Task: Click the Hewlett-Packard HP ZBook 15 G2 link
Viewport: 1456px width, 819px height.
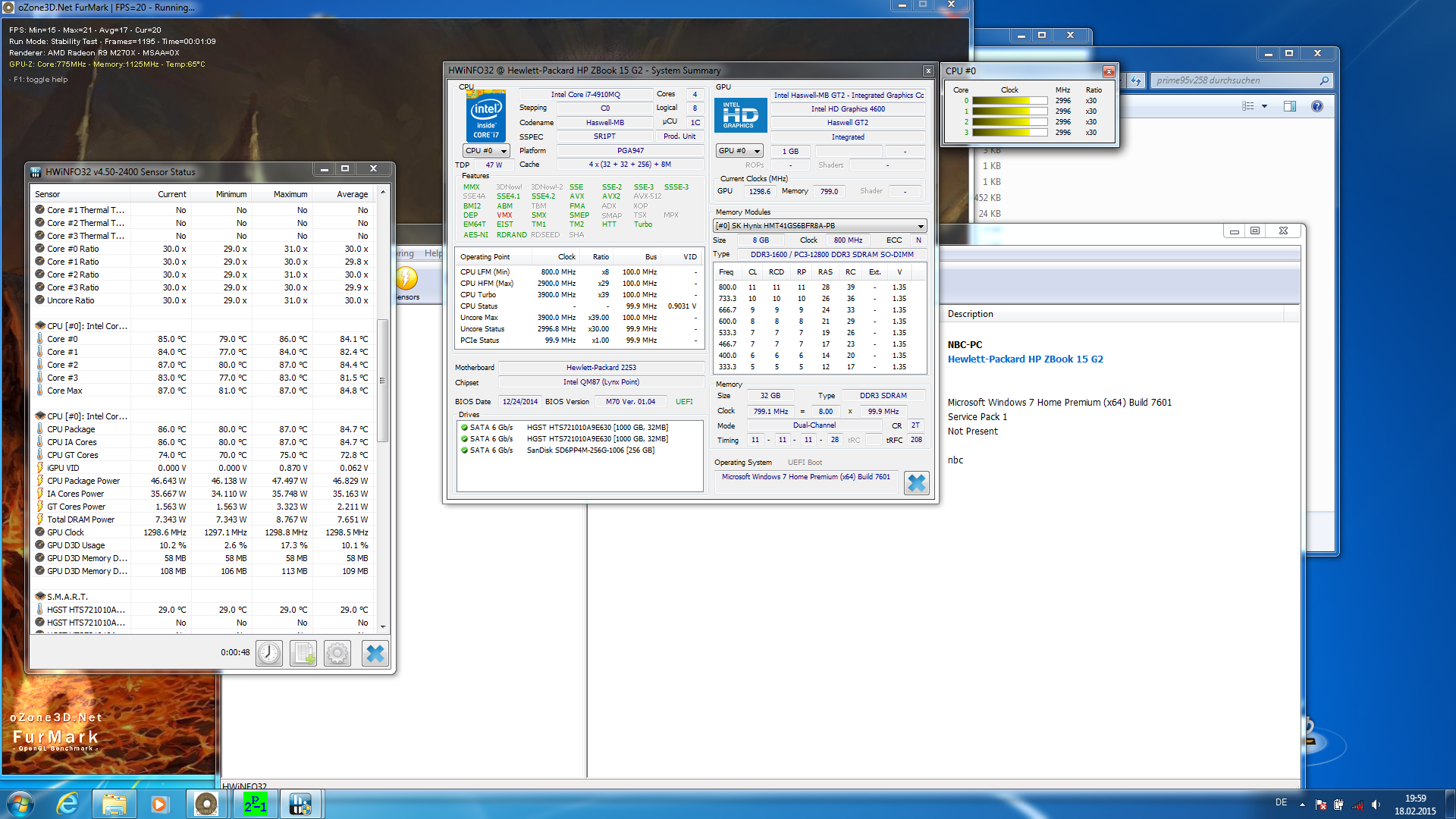Action: tap(1025, 359)
